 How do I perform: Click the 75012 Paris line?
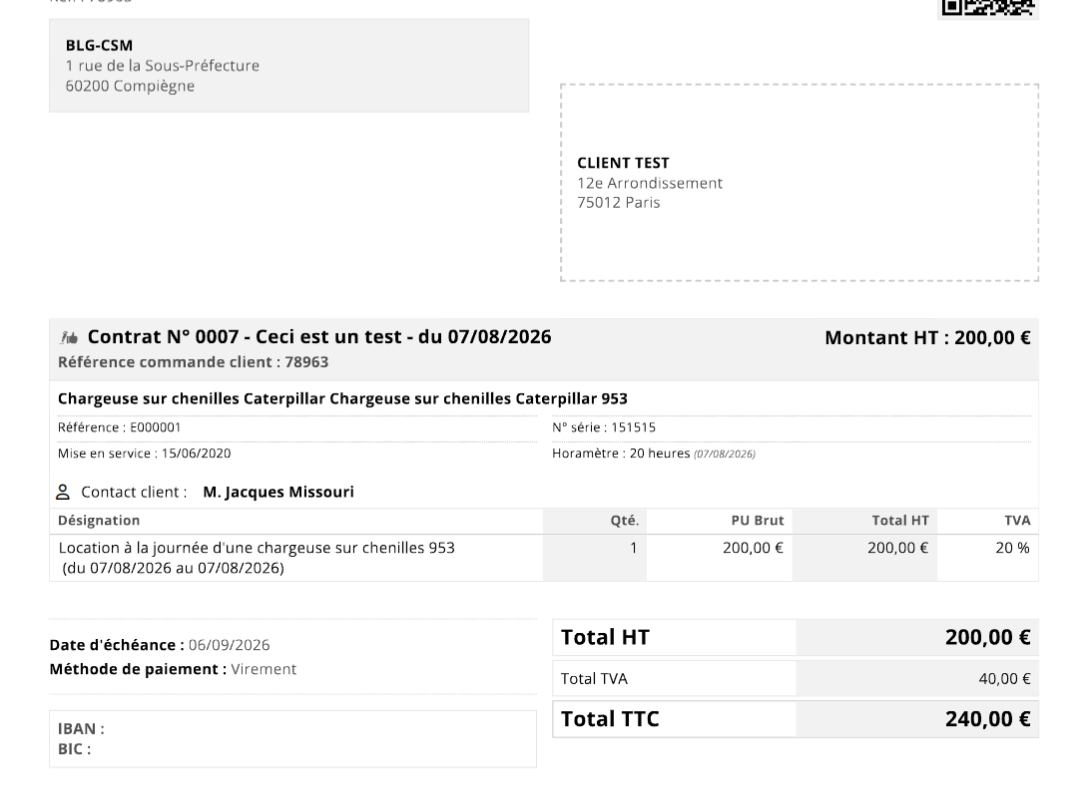619,203
